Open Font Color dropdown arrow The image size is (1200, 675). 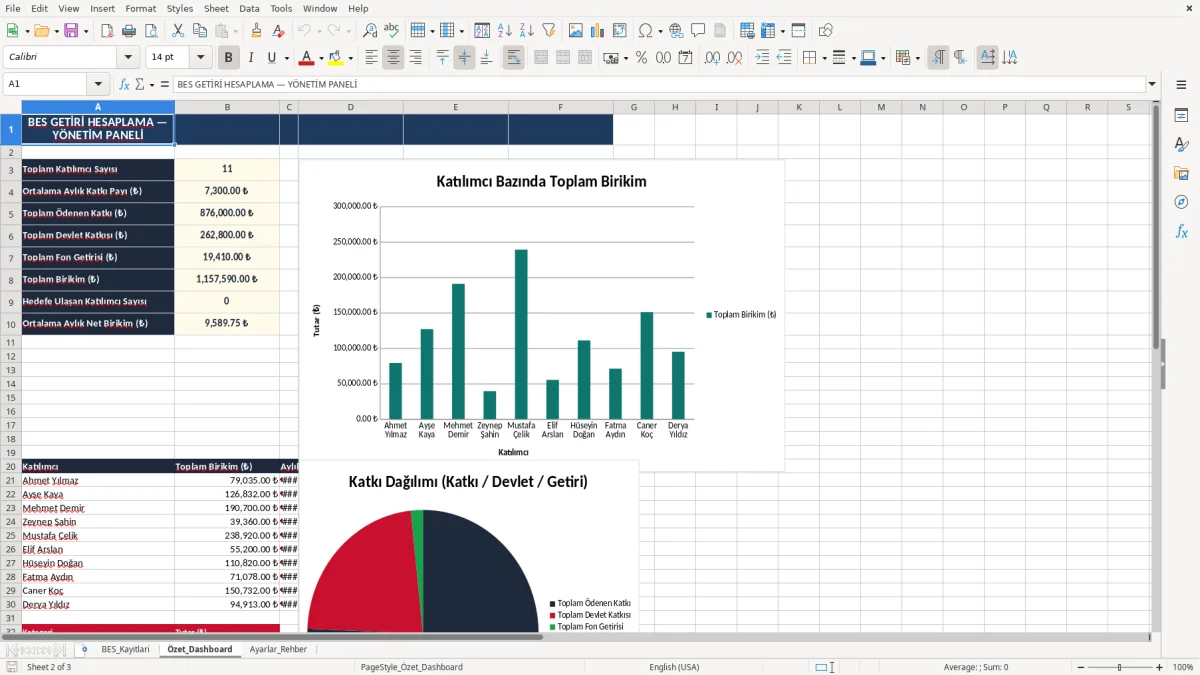coord(320,58)
